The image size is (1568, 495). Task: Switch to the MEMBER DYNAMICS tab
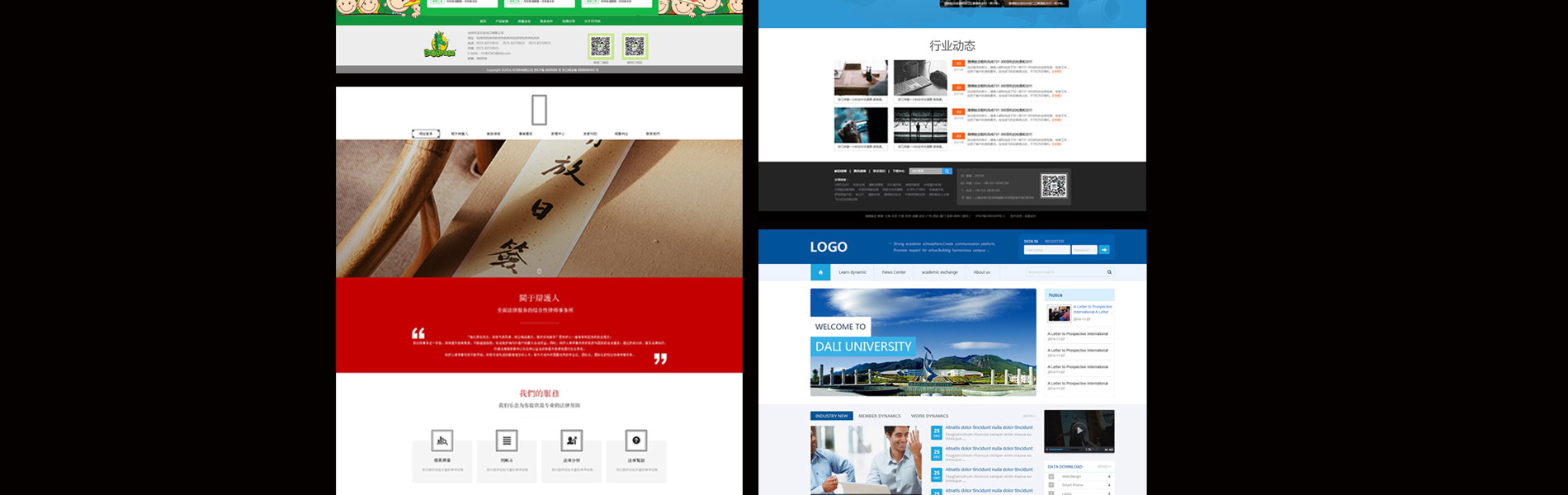tap(879, 416)
